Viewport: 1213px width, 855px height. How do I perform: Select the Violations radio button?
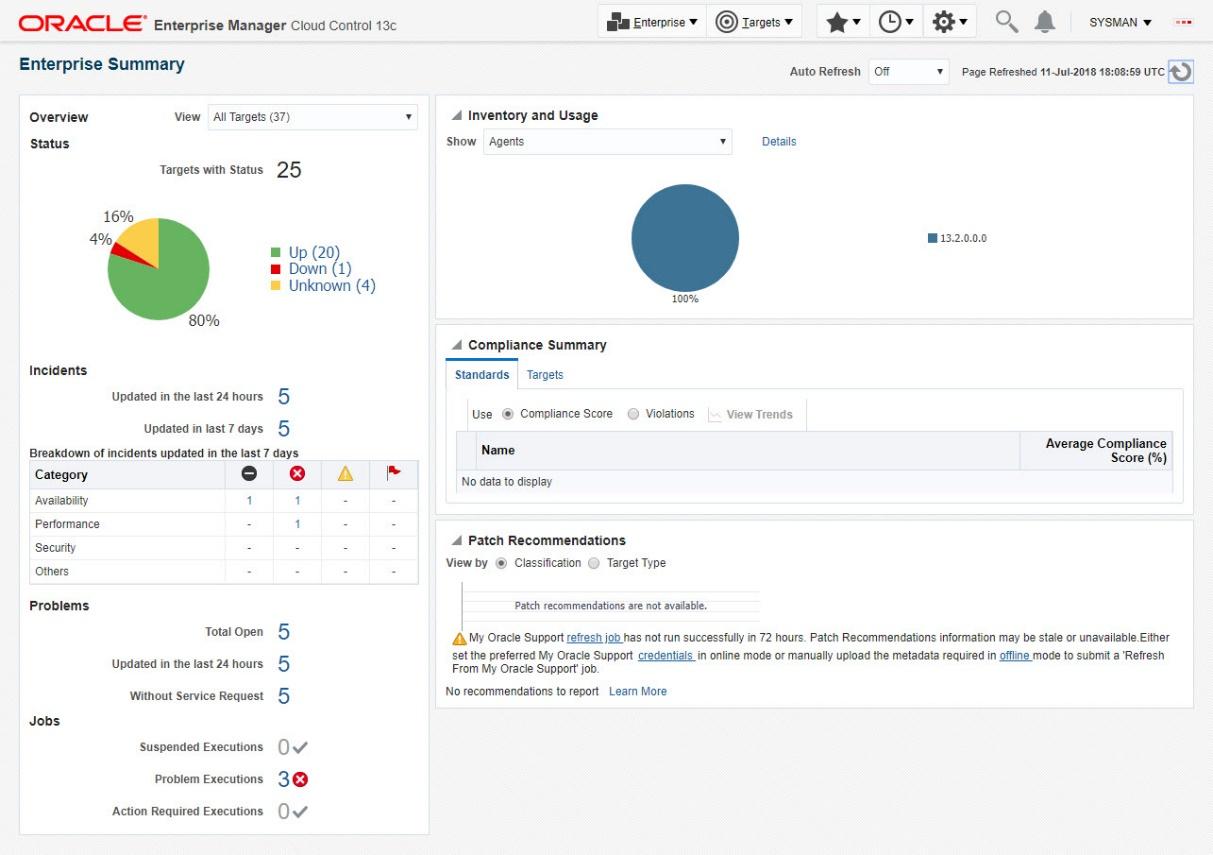point(633,414)
